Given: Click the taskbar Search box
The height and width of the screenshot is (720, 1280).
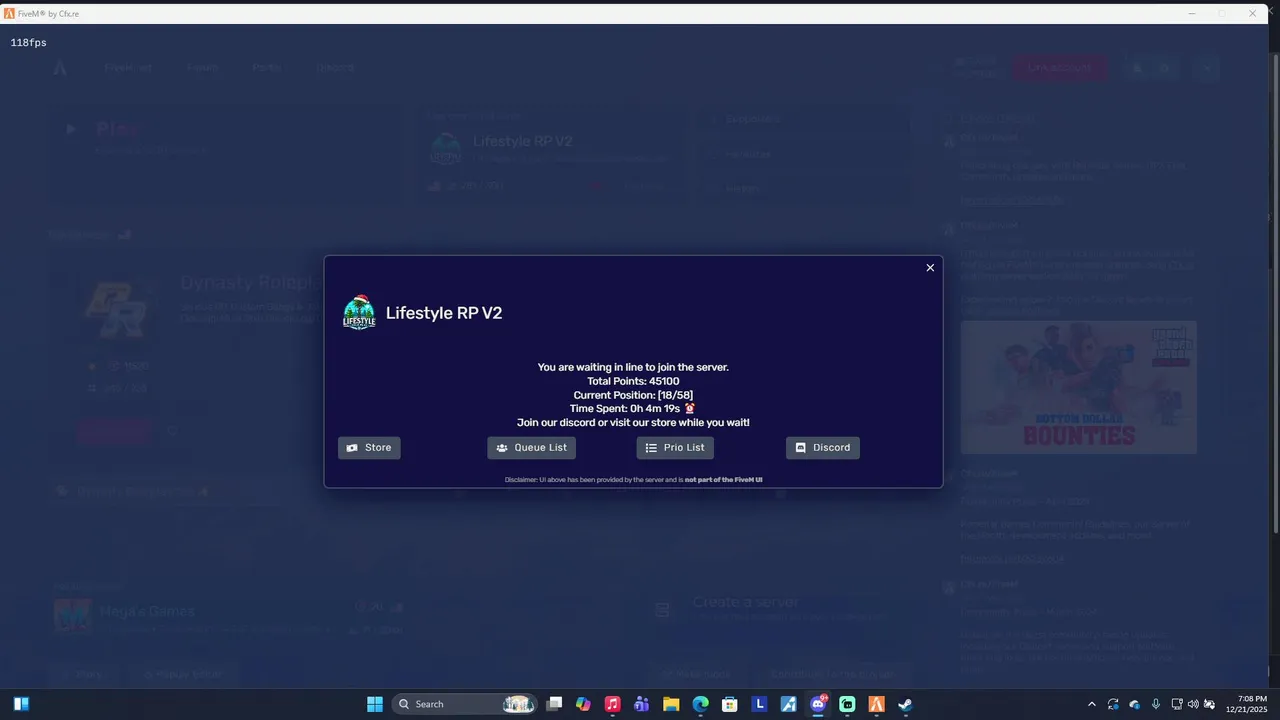Looking at the screenshot, I should [x=466, y=704].
